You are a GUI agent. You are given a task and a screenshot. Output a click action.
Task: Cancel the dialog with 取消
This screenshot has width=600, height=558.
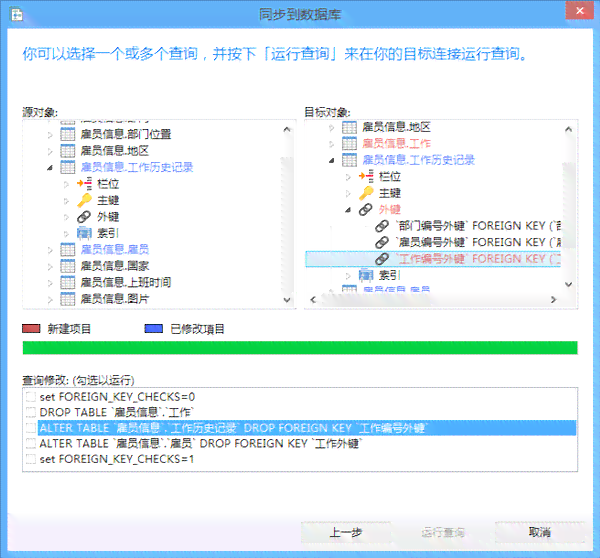click(x=540, y=532)
